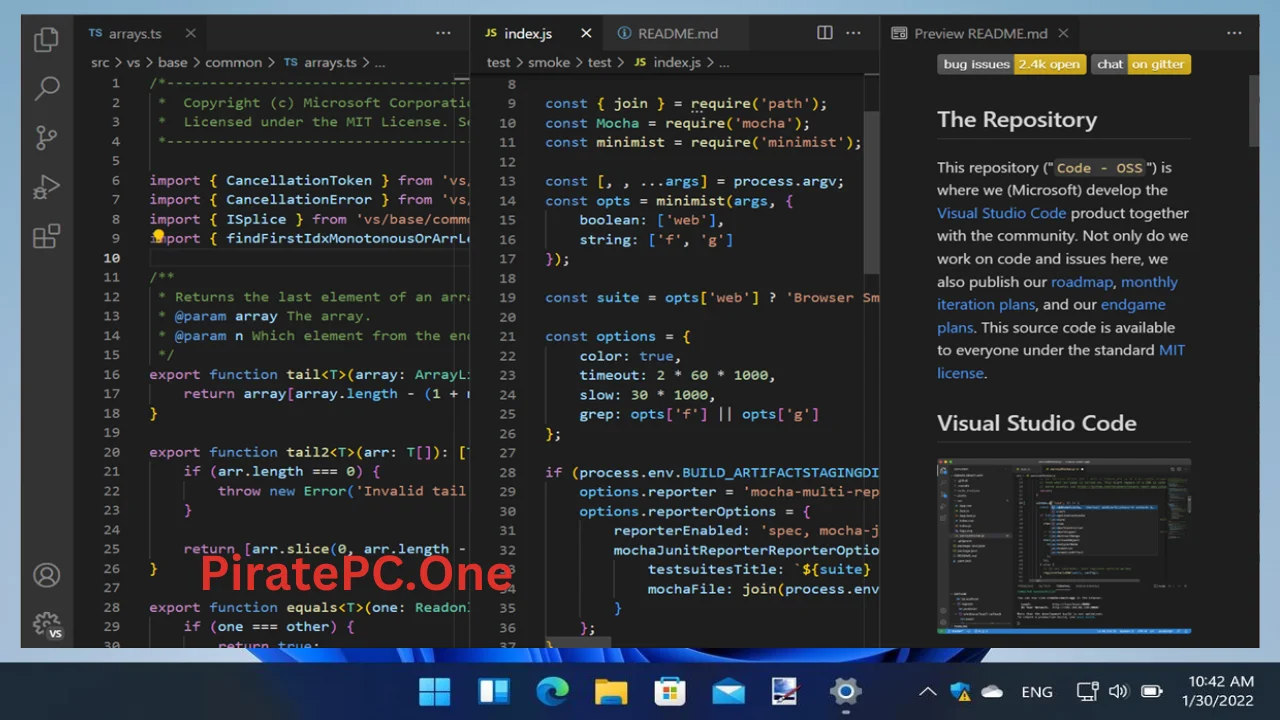This screenshot has height=720, width=1280.
Task: Open More Actions for index.js editor group
Action: click(x=853, y=33)
